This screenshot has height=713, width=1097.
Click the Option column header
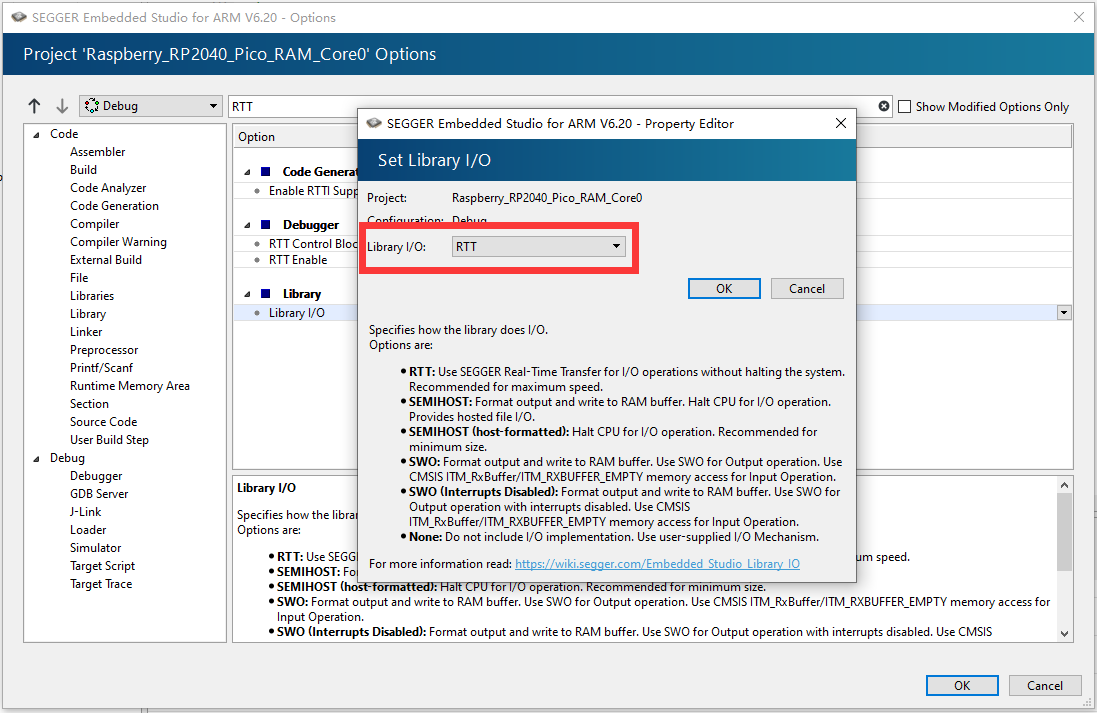tap(256, 137)
